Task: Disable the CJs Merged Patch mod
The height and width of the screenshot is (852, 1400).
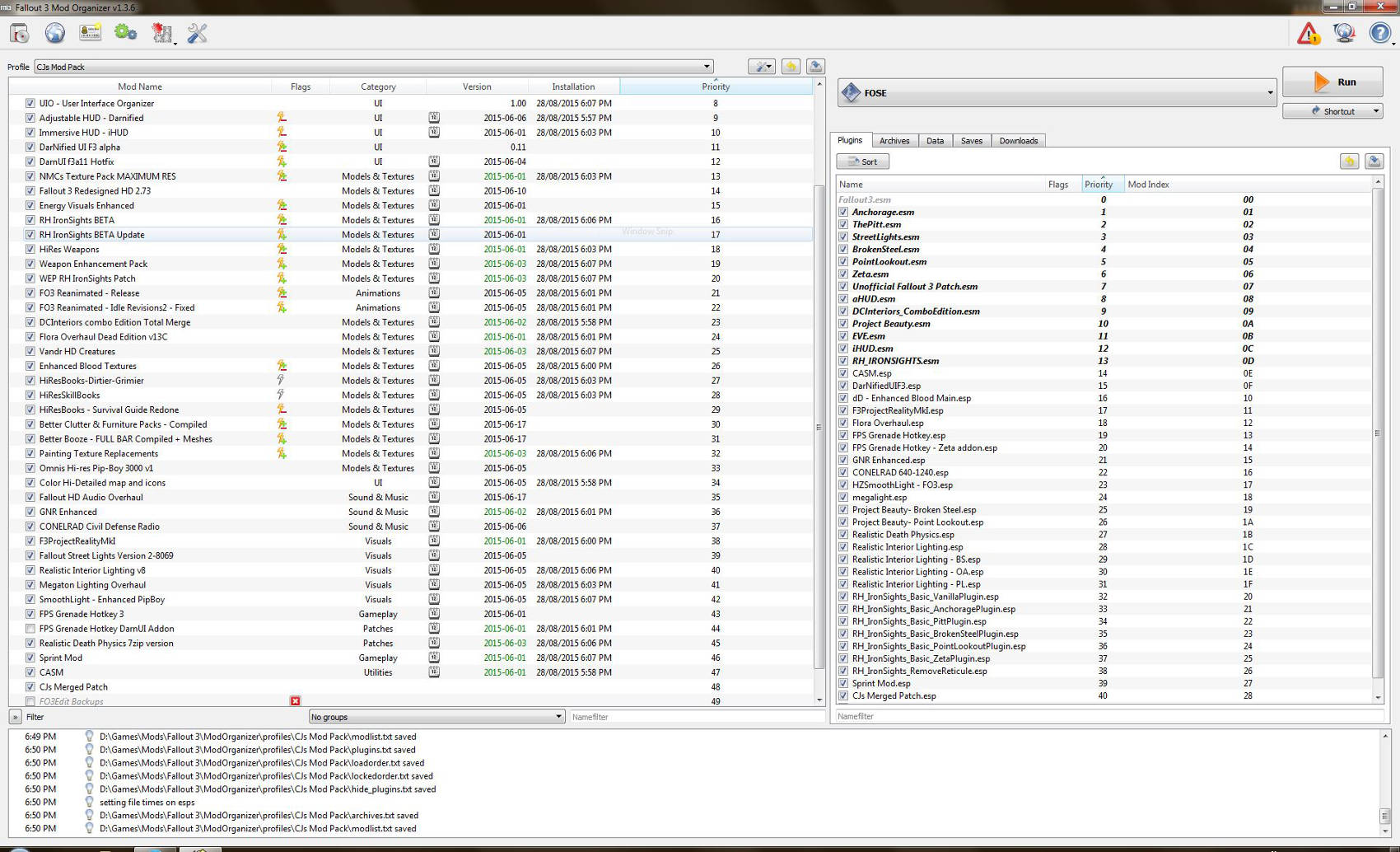Action: coord(30,687)
